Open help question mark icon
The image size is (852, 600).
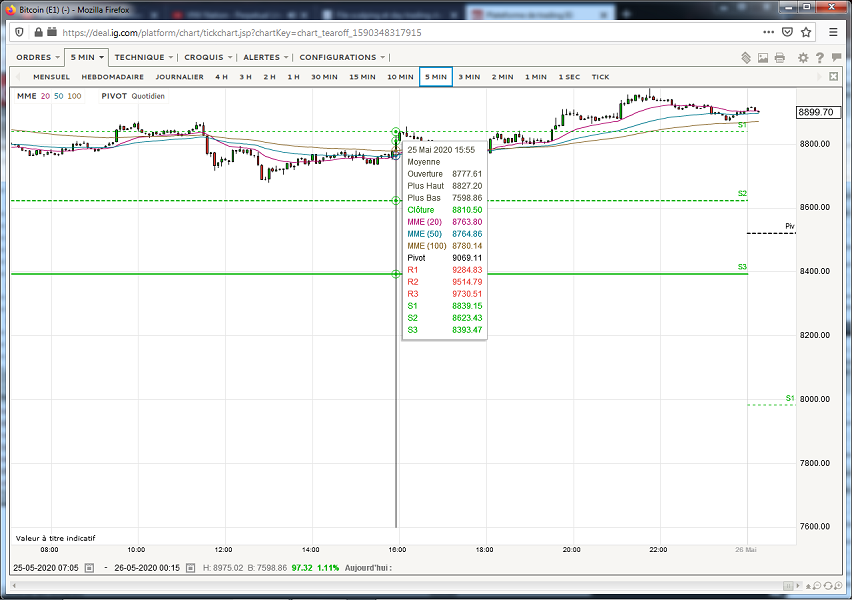819,58
